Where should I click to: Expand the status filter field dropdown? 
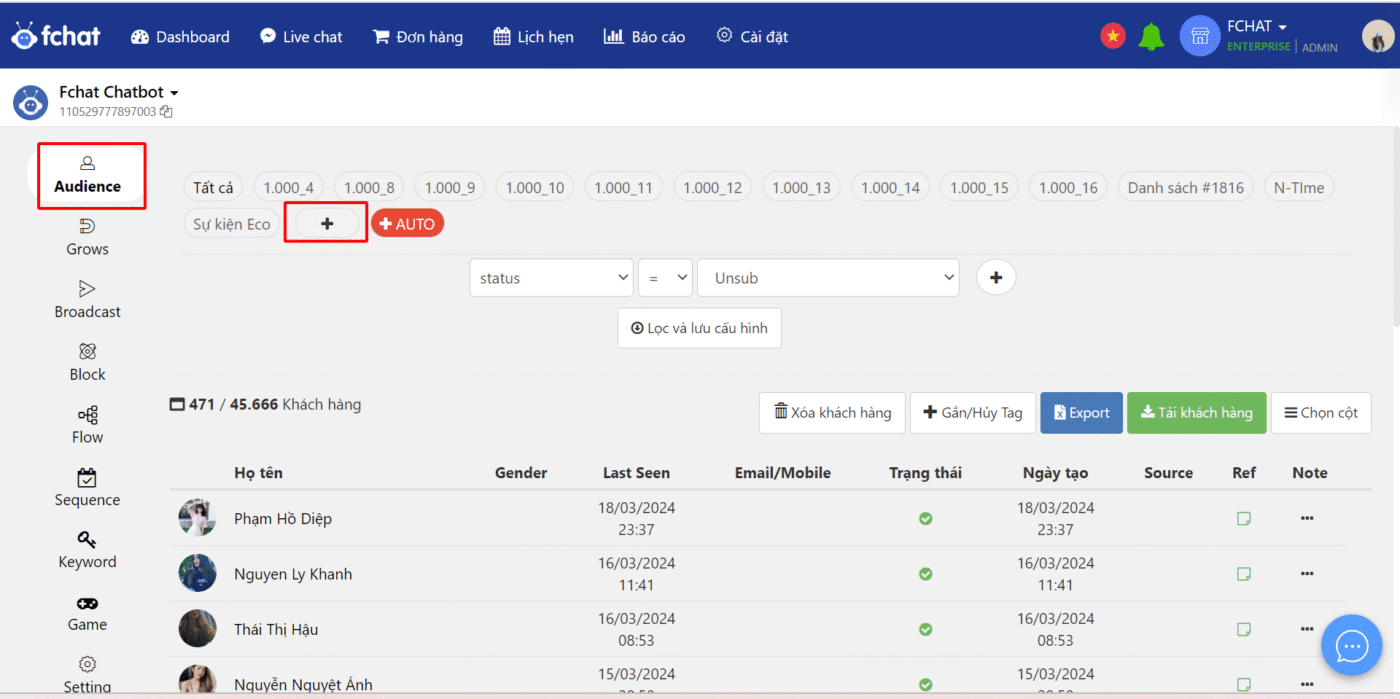[551, 278]
